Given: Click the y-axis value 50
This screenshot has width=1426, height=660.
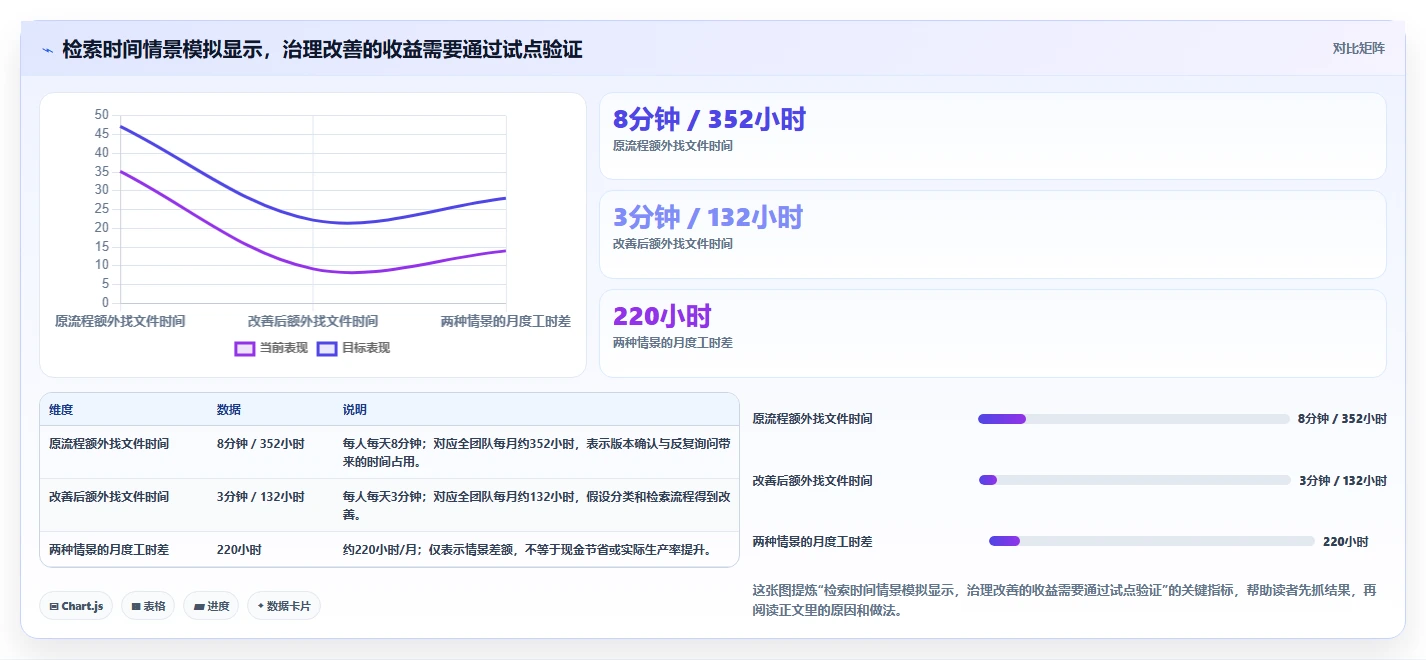Looking at the screenshot, I should (x=102, y=115).
